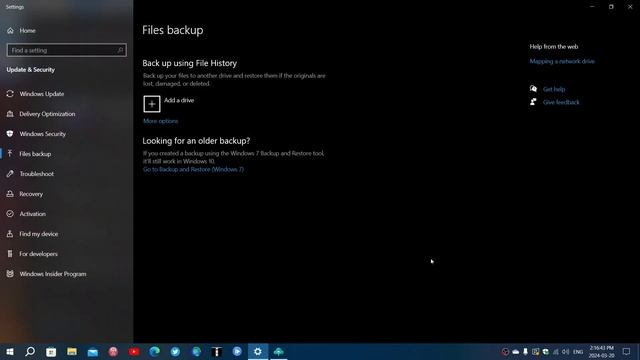This screenshot has height=360, width=640.
Task: Open YouTube from taskbar
Action: (x=134, y=351)
